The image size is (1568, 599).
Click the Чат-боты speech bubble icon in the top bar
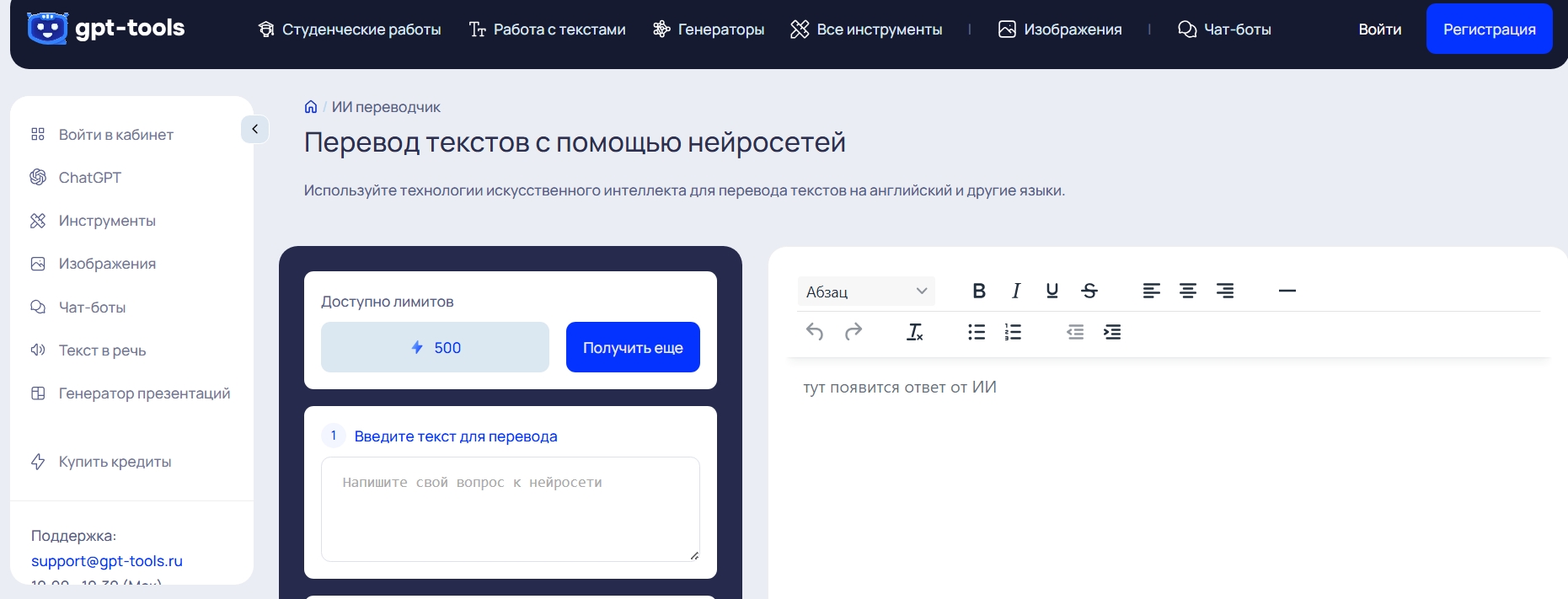[x=1187, y=29]
